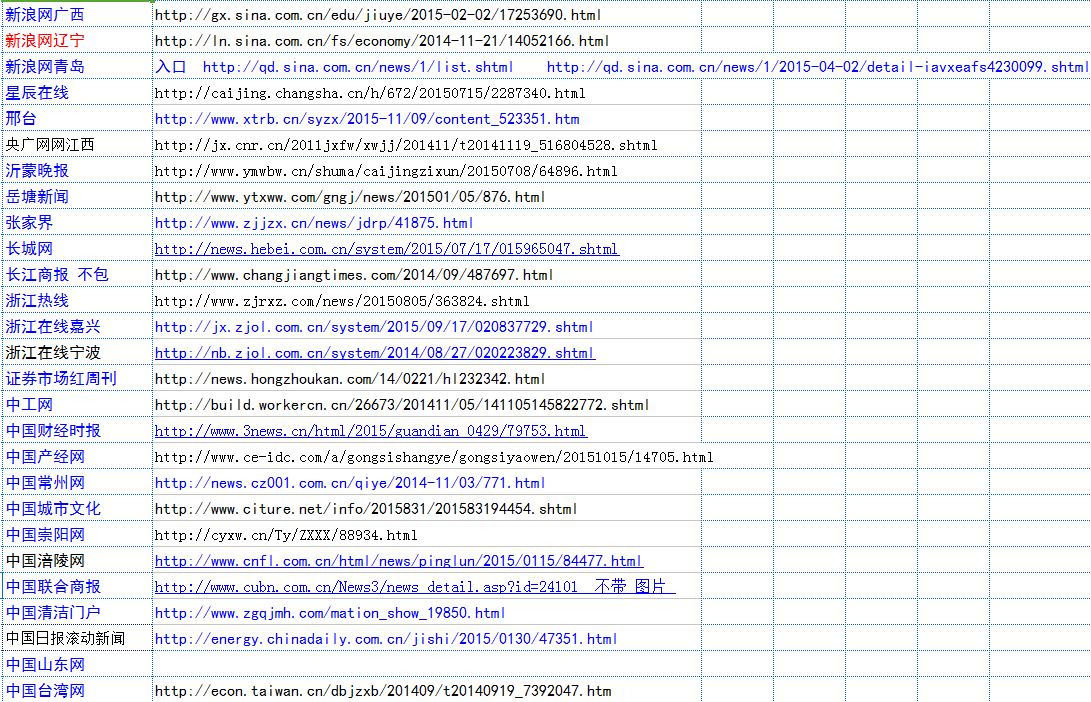
Task: Select the cell 长江商报 不包
Action: pos(77,274)
